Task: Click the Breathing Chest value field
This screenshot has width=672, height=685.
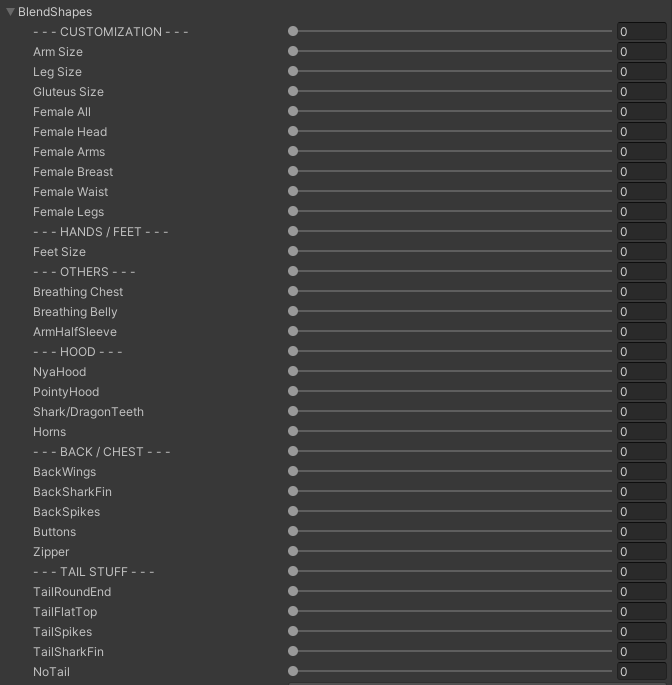Action: [641, 292]
